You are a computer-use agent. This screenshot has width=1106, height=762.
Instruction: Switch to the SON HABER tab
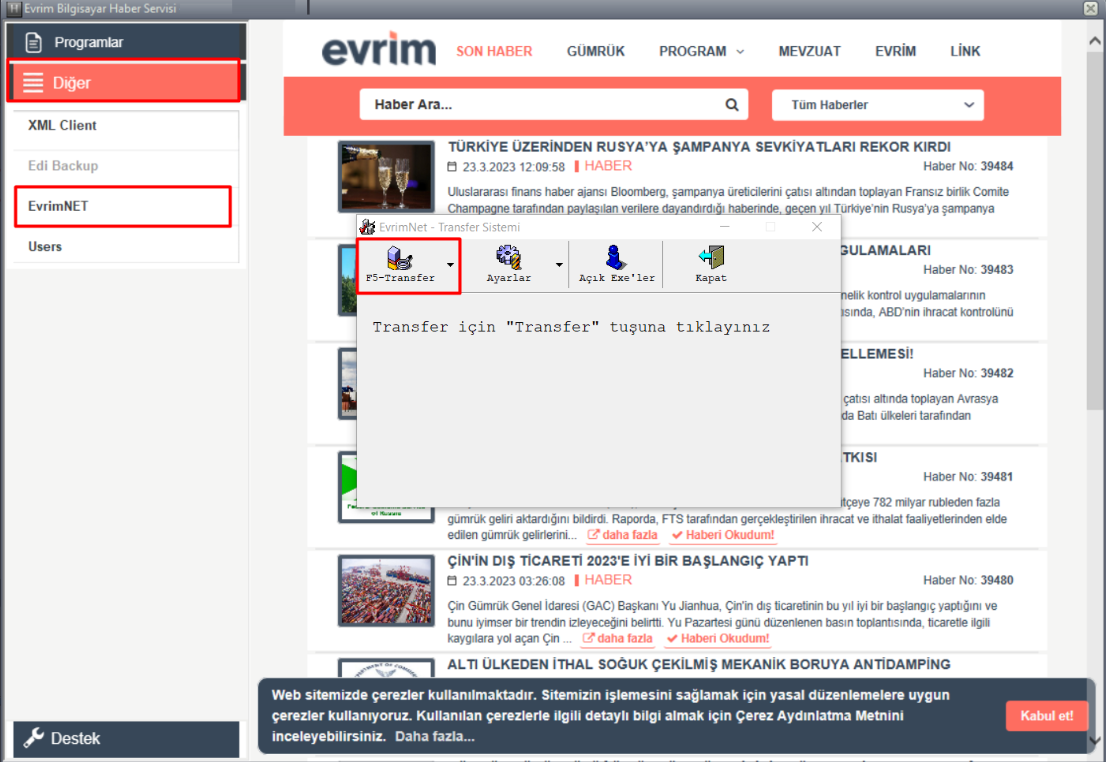coord(494,51)
